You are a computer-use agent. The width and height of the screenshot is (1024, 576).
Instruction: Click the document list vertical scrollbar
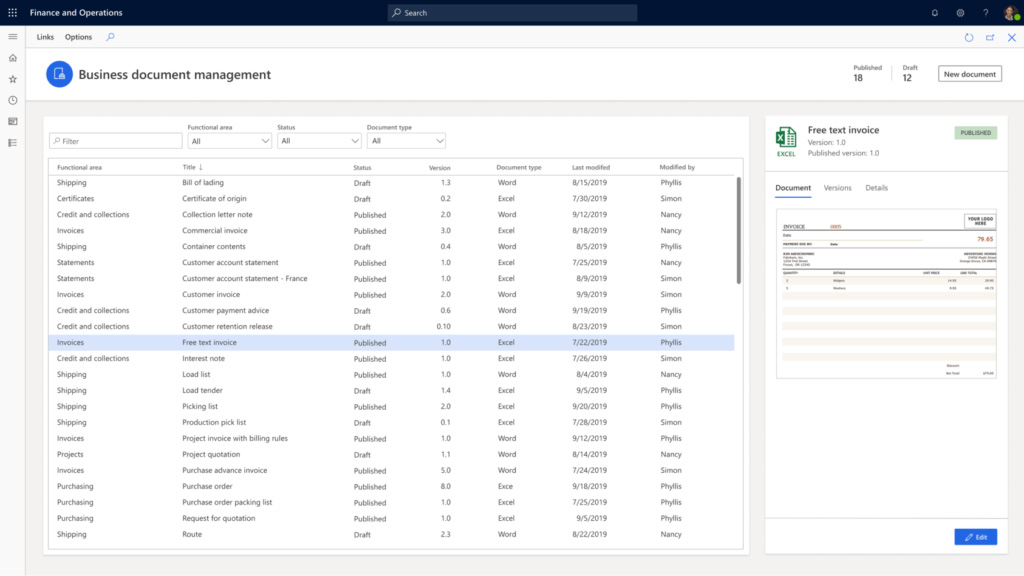(739, 230)
